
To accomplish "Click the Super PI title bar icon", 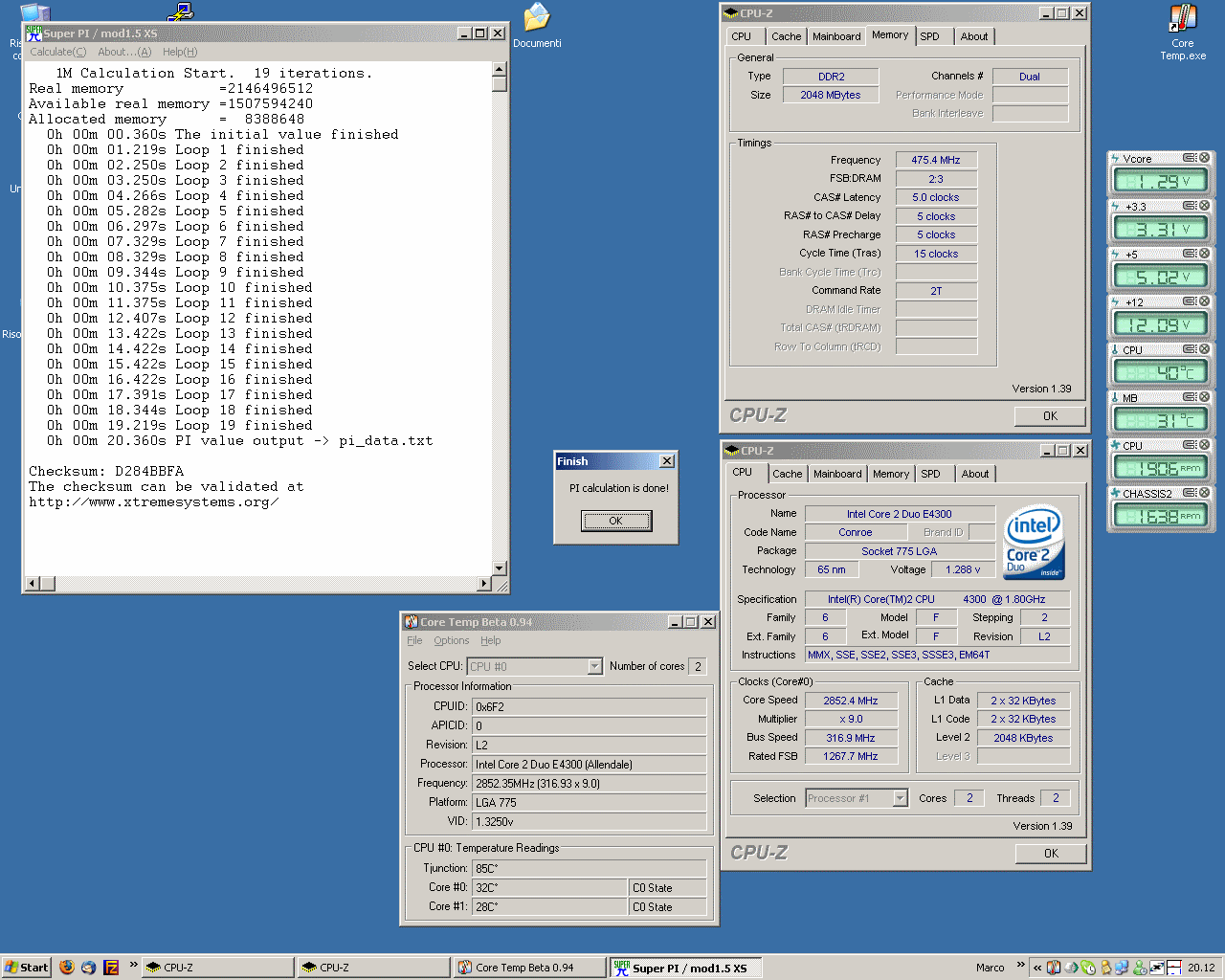I will [x=33, y=33].
